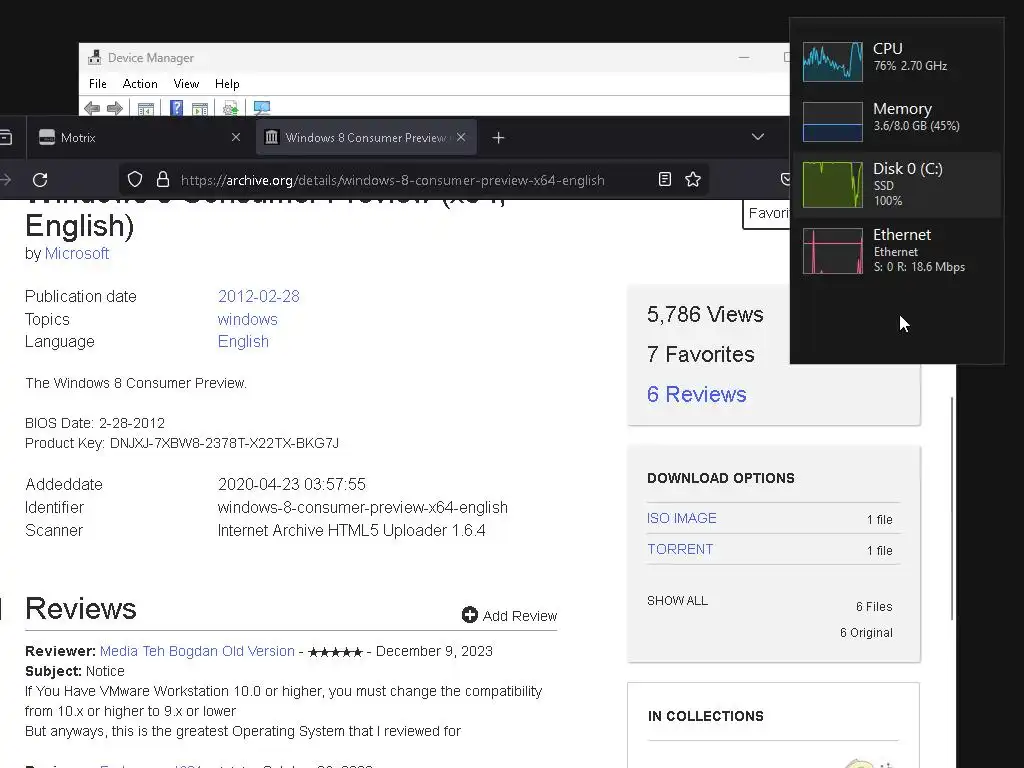
Task: Click the Device Manager Back arrow icon
Action: pos(92,108)
